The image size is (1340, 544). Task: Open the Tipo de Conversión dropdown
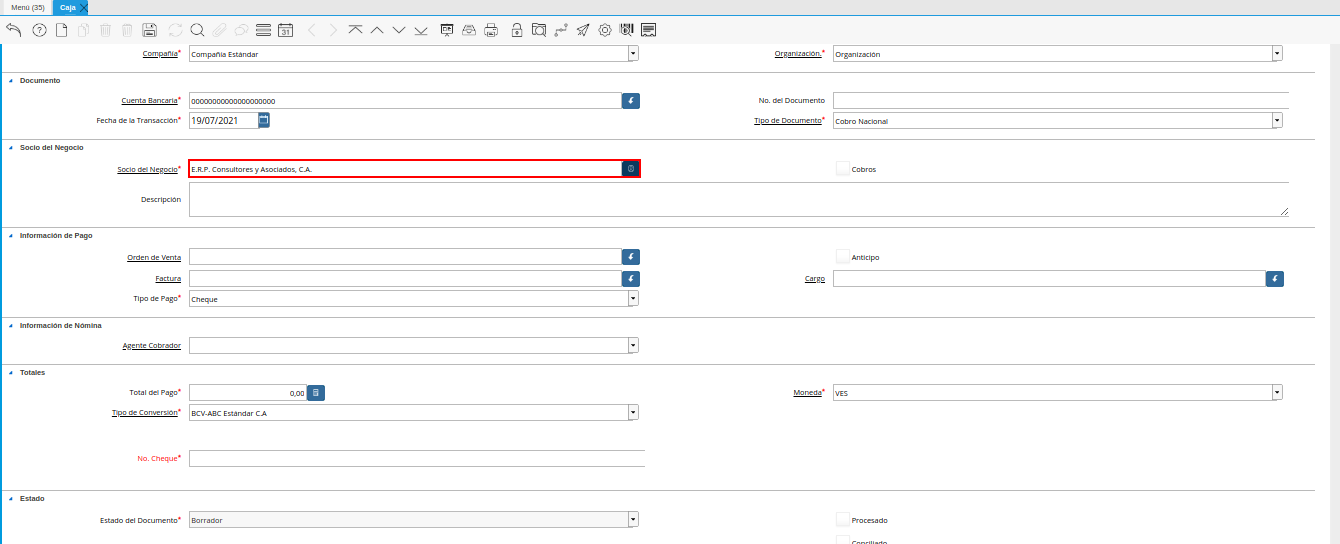[633, 413]
